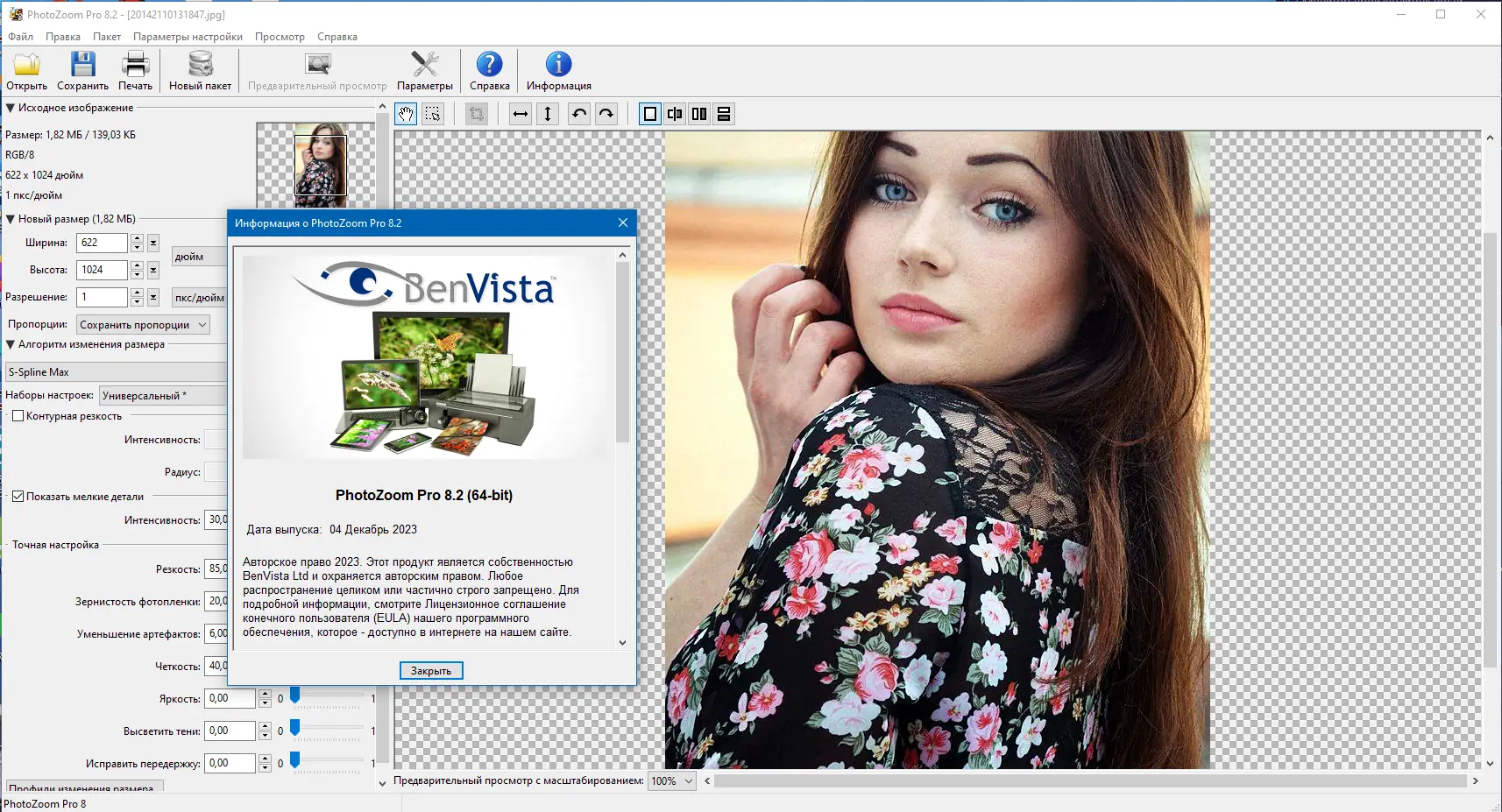Open the Пропорции dropdown
The height and width of the screenshot is (812, 1502).
[x=143, y=325]
